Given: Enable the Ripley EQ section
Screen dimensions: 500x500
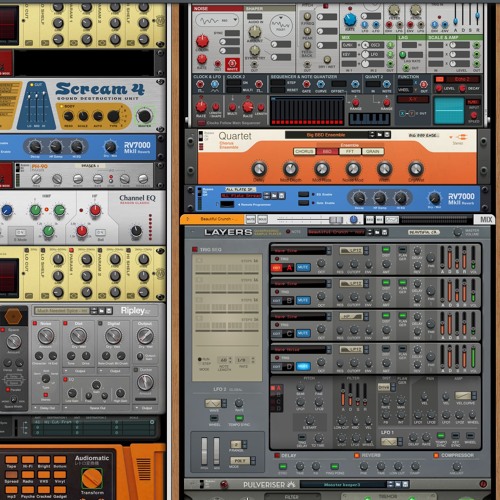Looking at the screenshot, I should click(65, 379).
